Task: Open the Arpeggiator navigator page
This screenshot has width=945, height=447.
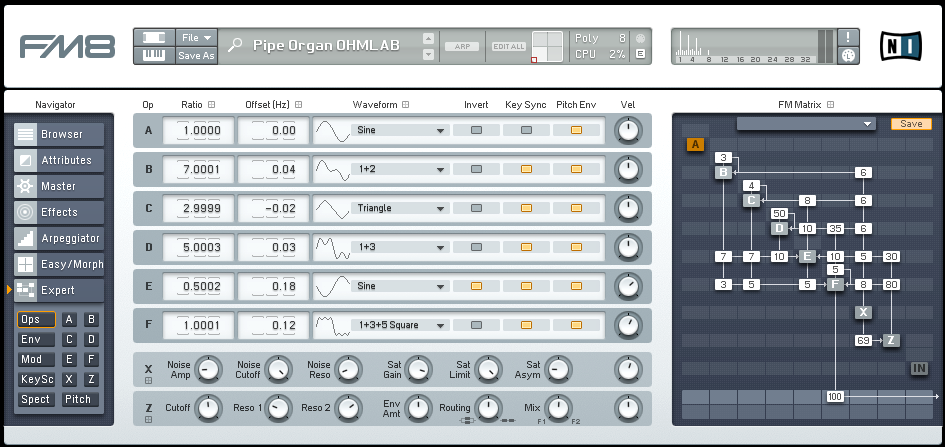Action: [59, 238]
